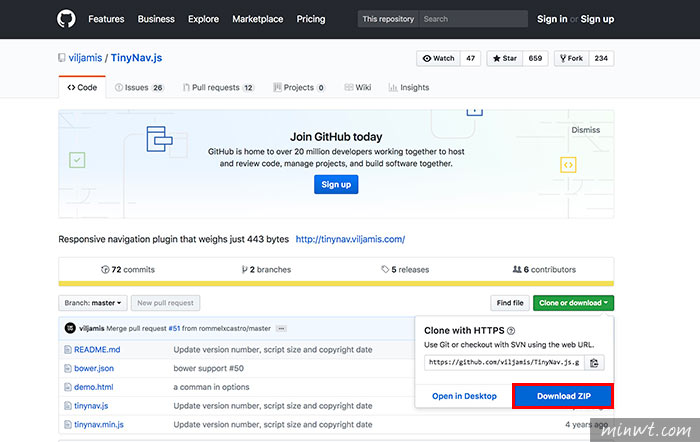Image resolution: width=700 pixels, height=442 pixels.
Task: View the 659 stargazers count
Action: (535, 58)
